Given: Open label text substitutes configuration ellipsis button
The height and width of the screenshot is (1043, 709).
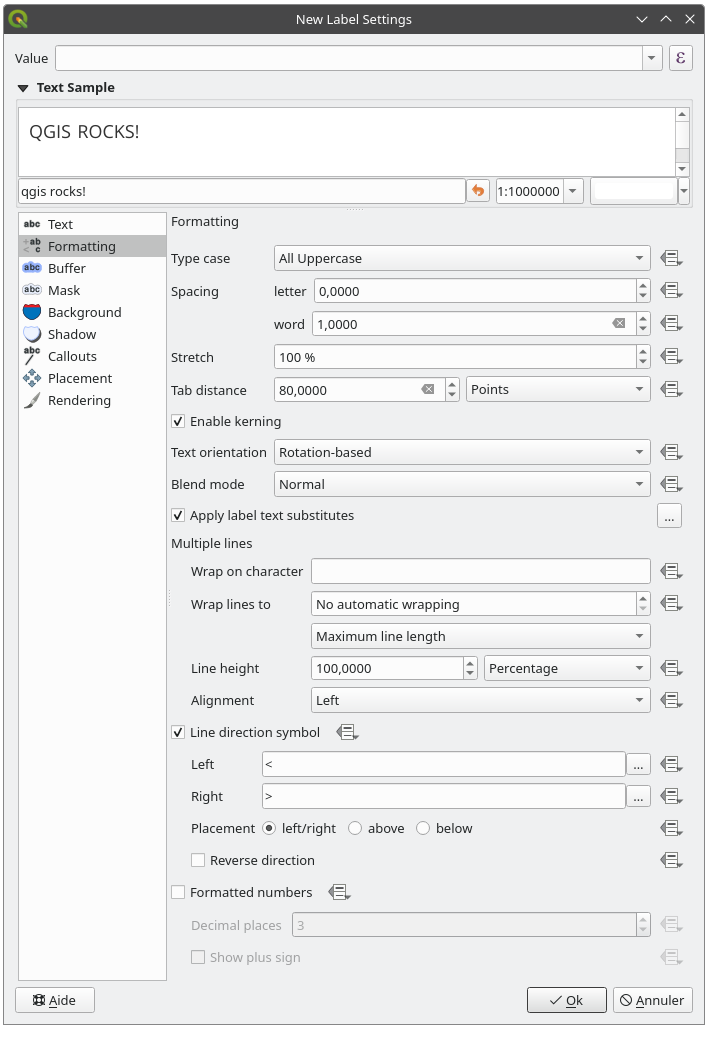Looking at the screenshot, I should point(669,516).
